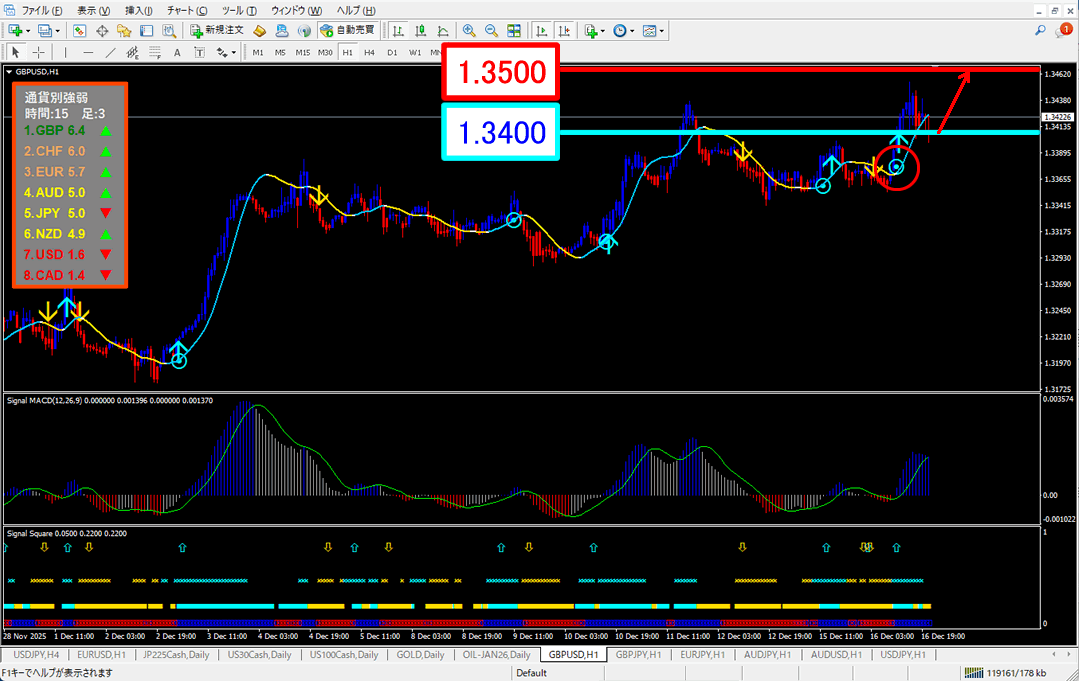This screenshot has width=1080, height=681.
Task: Select the trendline drawing tool
Action: click(111, 52)
